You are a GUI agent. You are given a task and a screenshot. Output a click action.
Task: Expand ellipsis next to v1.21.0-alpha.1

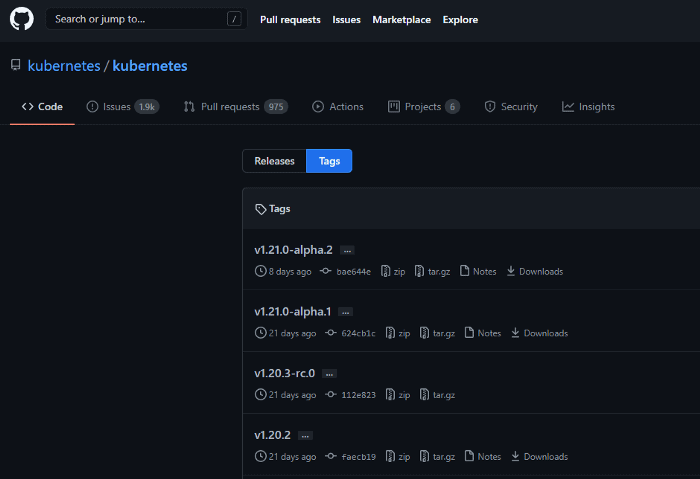[346, 312]
